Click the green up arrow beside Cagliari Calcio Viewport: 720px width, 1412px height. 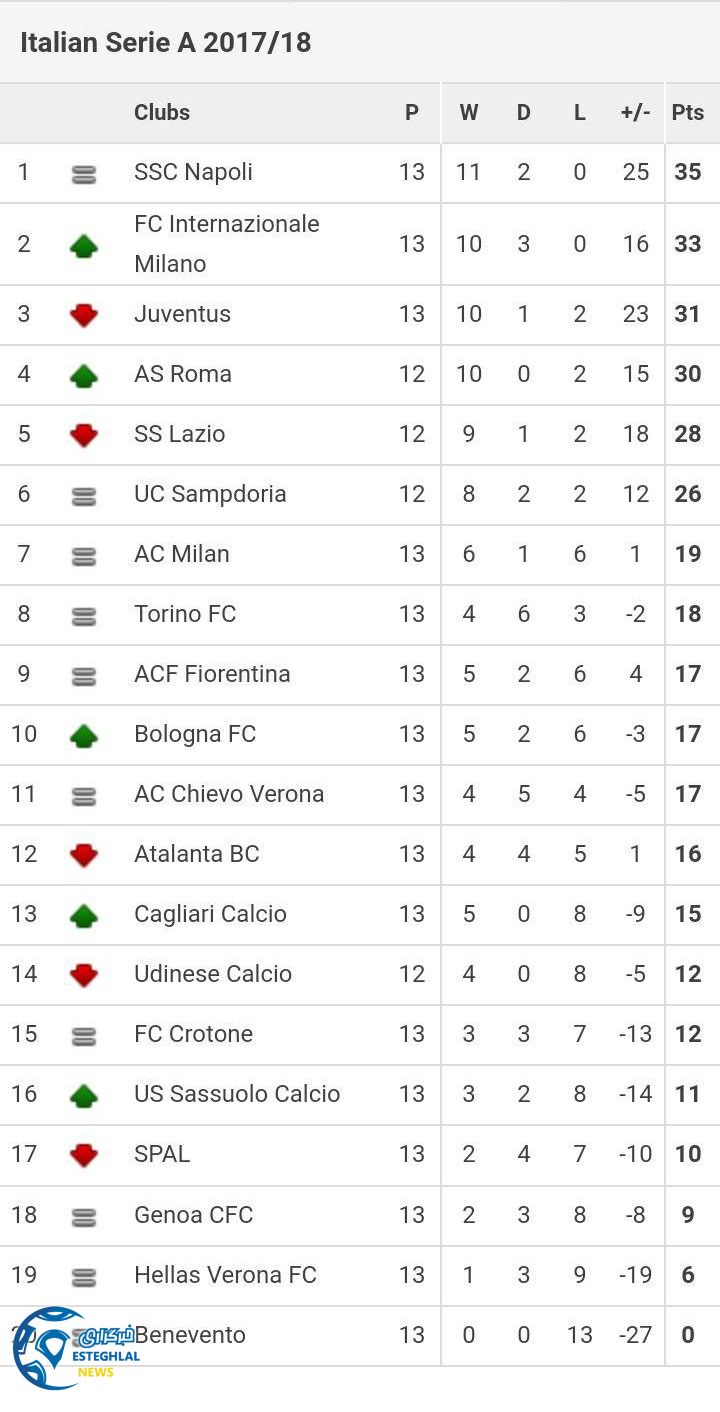84,915
